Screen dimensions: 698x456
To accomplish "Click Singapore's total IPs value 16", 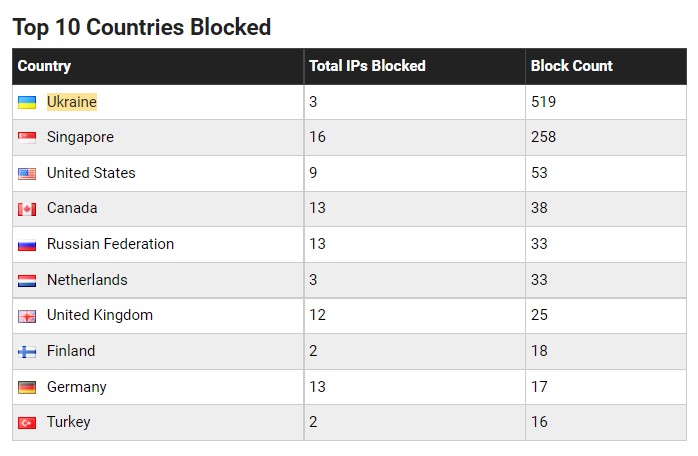I will click(317, 138).
